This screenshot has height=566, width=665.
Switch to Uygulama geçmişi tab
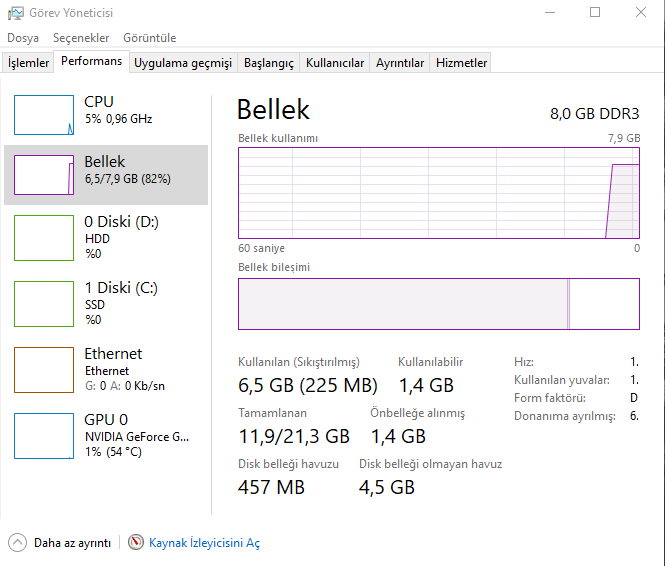click(183, 63)
